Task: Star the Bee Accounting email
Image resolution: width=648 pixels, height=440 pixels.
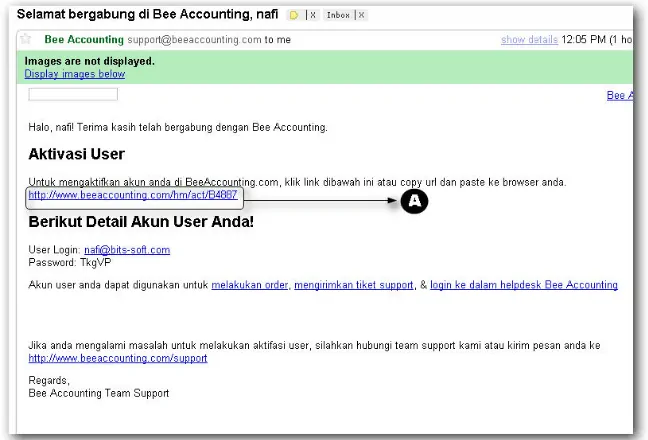Action: click(26, 39)
